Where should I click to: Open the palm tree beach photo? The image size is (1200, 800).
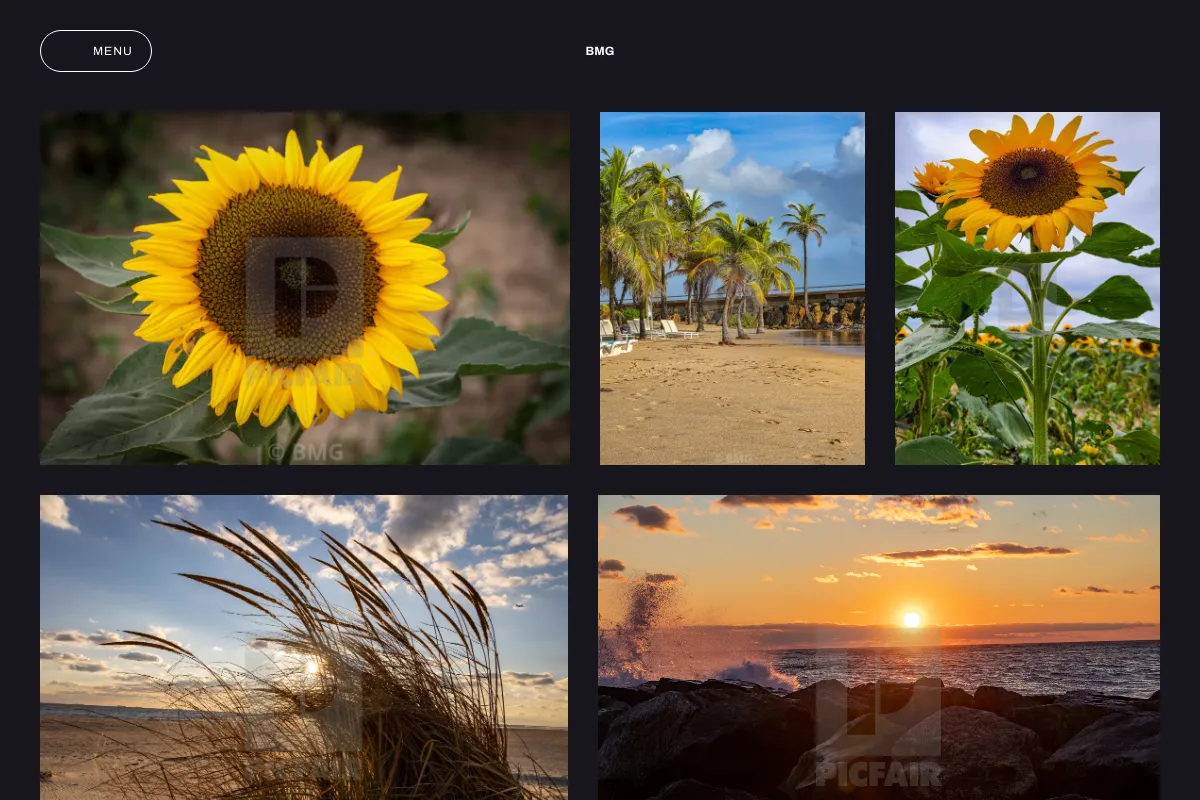click(x=732, y=288)
